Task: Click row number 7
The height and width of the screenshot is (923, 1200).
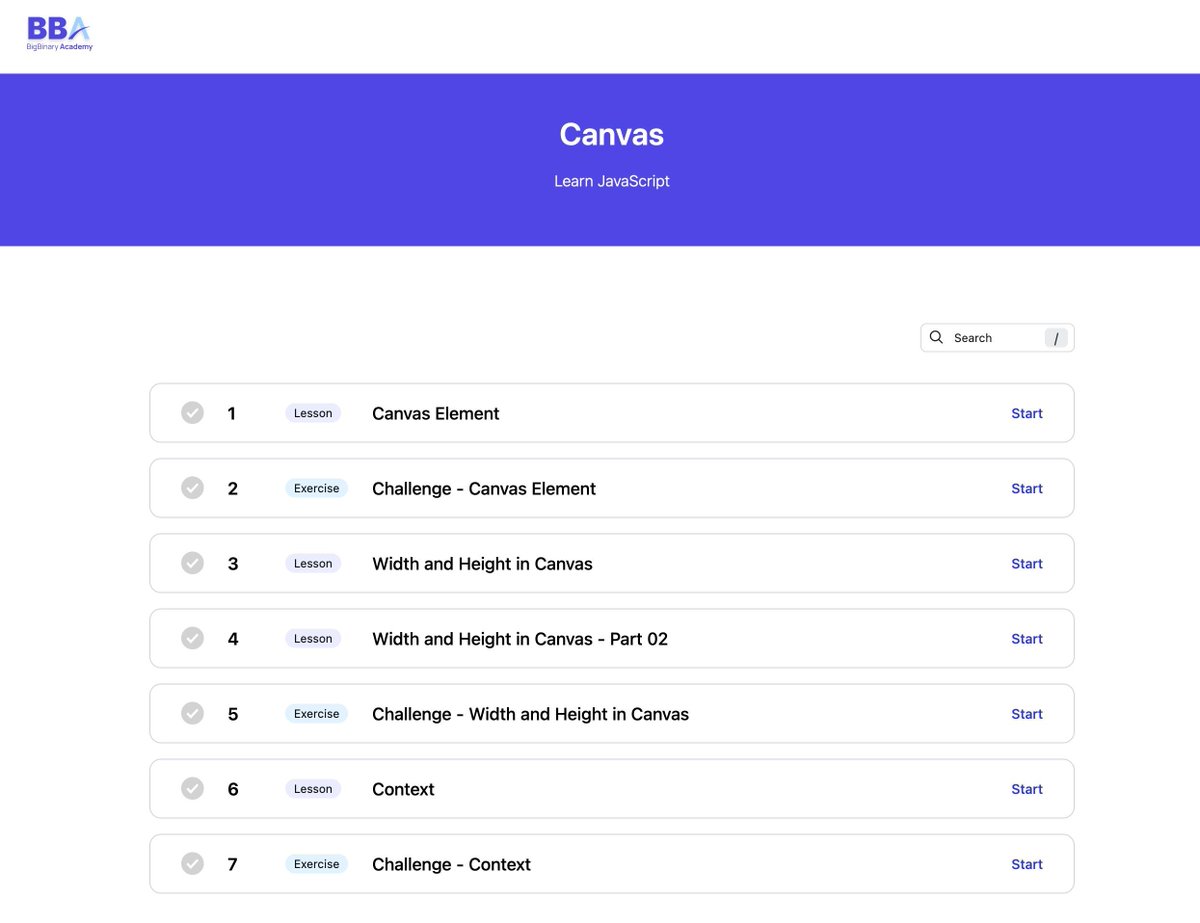Action: tap(233, 863)
